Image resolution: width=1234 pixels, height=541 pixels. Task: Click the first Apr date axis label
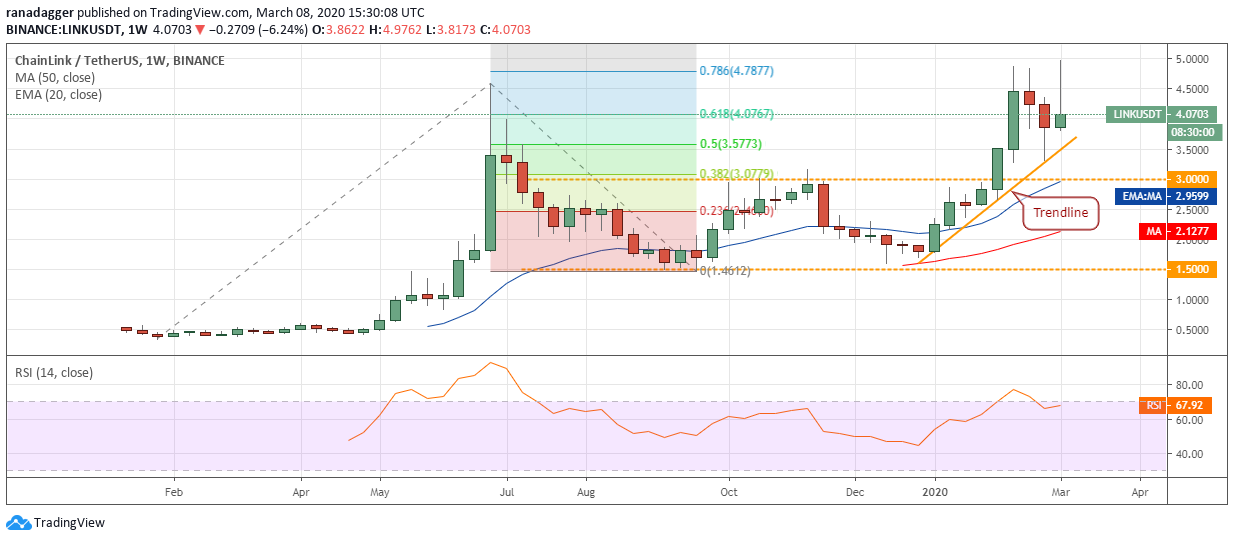click(x=300, y=492)
